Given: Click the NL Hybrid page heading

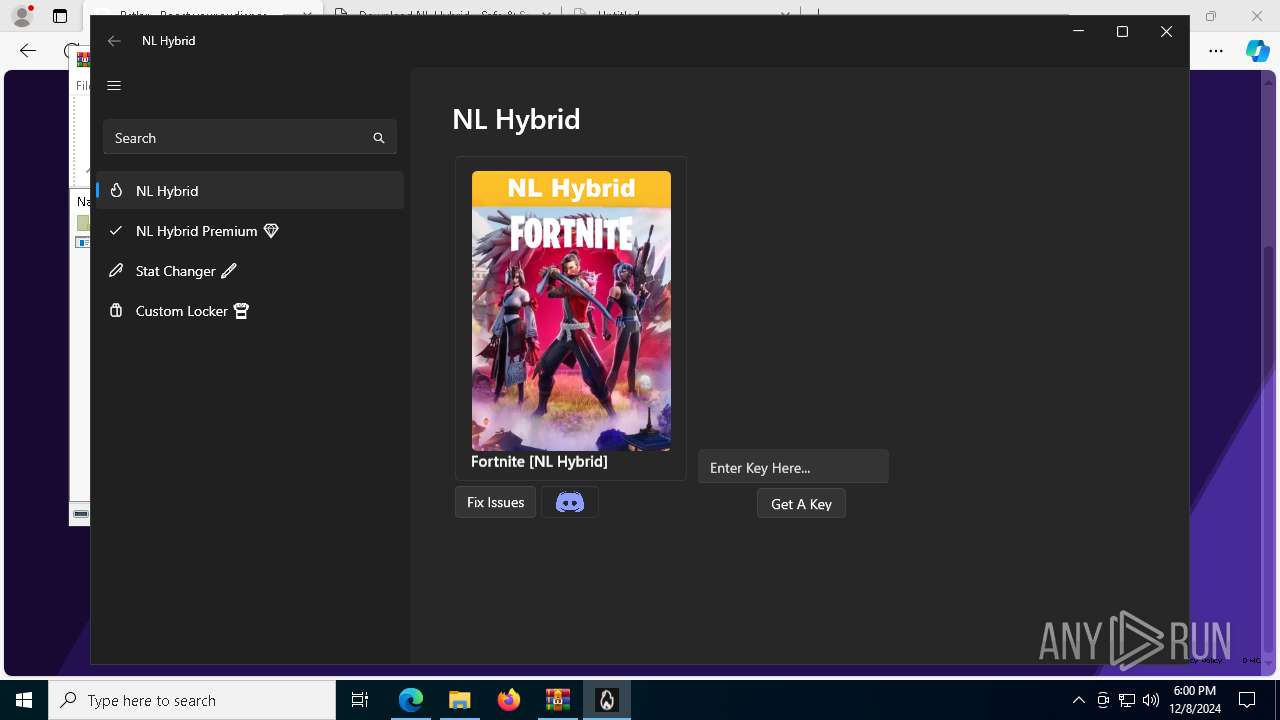Looking at the screenshot, I should tap(516, 119).
